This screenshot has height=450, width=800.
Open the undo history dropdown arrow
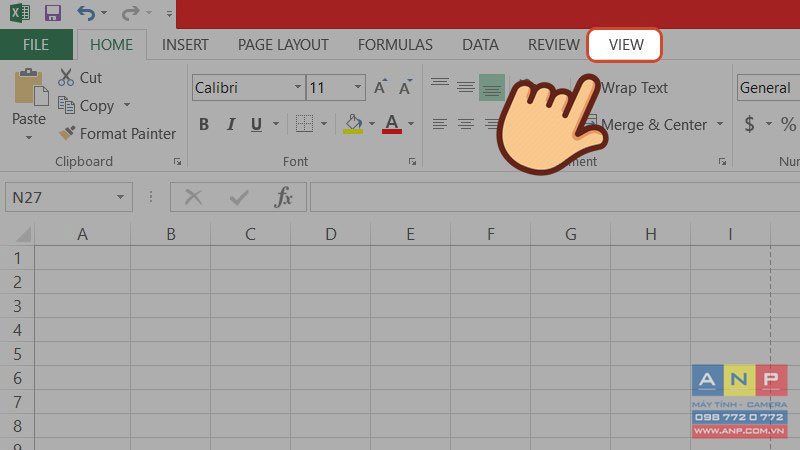point(104,13)
